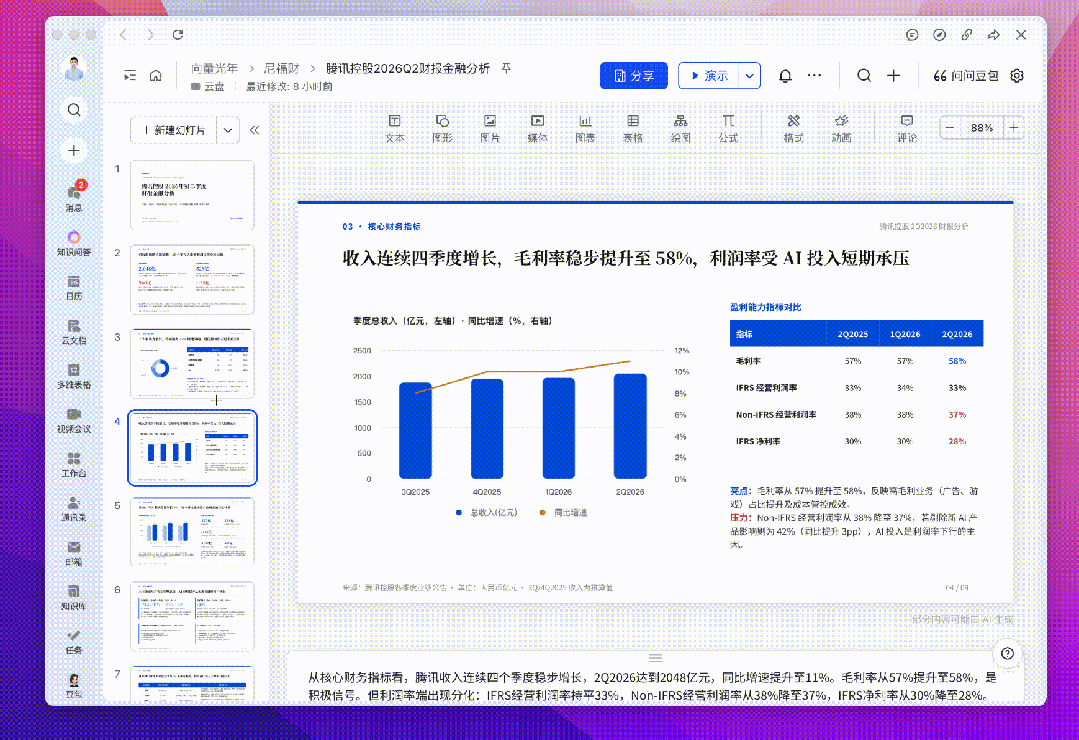
Task: Click the plus icon beside header search
Action: pyautogui.click(x=893, y=76)
